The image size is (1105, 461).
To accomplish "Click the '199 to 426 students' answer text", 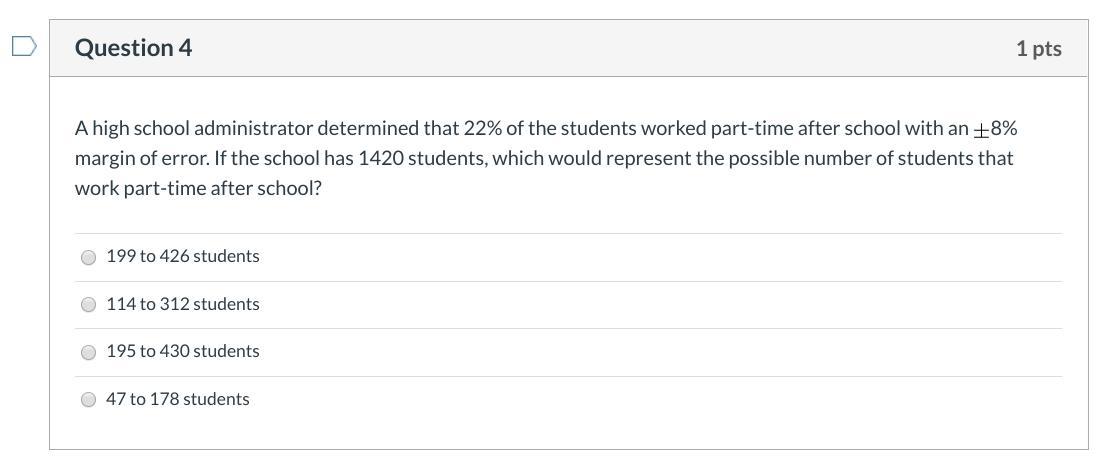I will 183,256.
